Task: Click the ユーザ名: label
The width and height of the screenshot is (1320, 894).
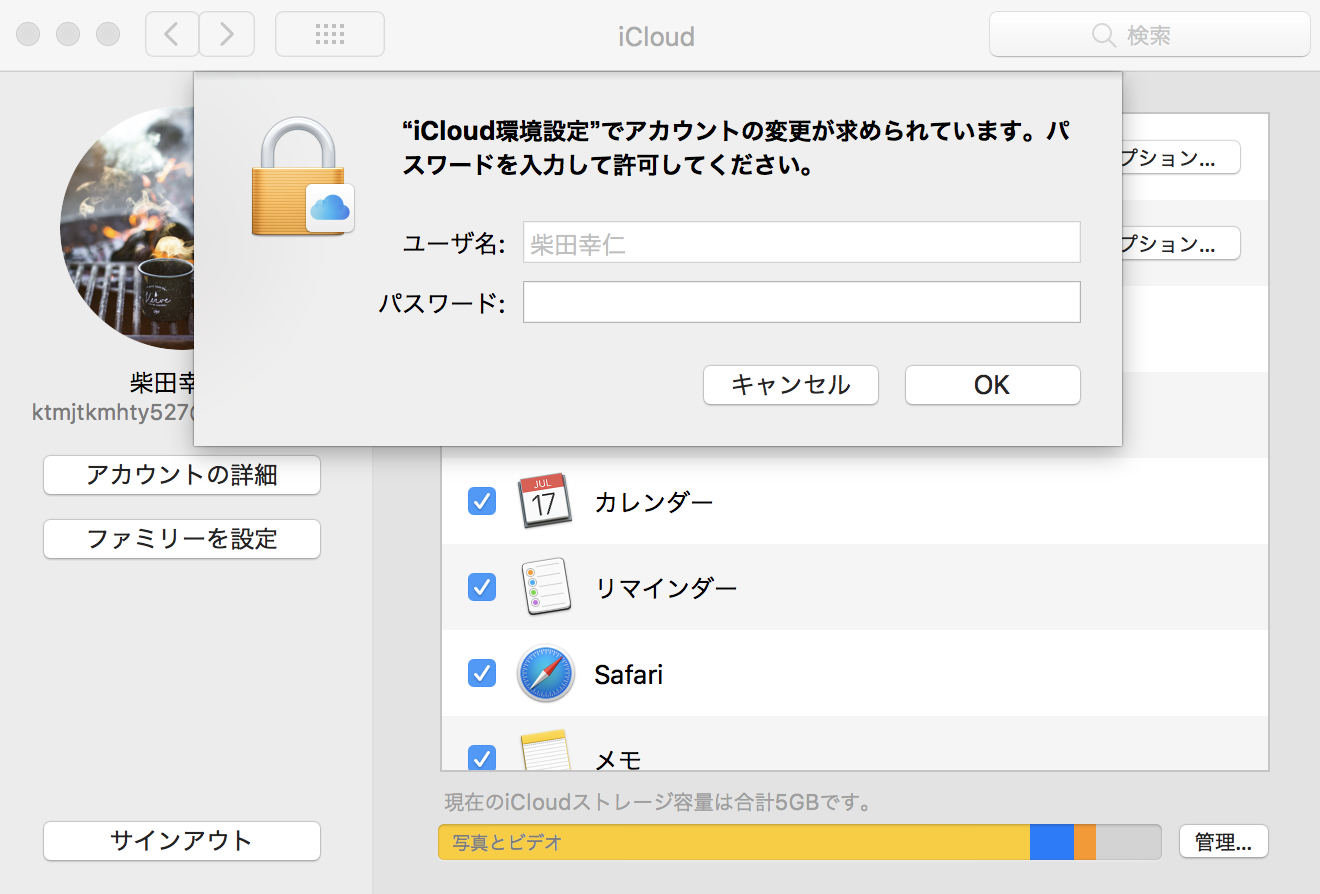Action: [x=454, y=243]
